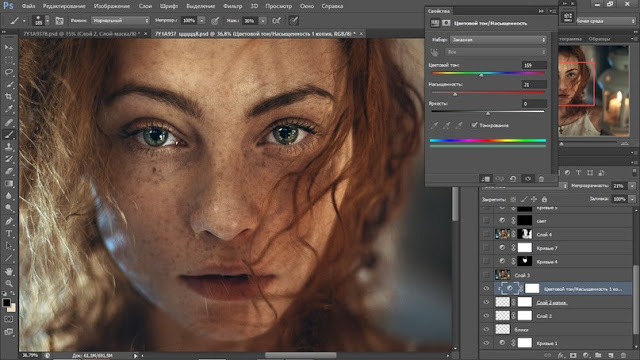Image resolution: width=640 pixels, height=360 pixels.
Task: Select the Healing Brush tool
Action: 9,122
